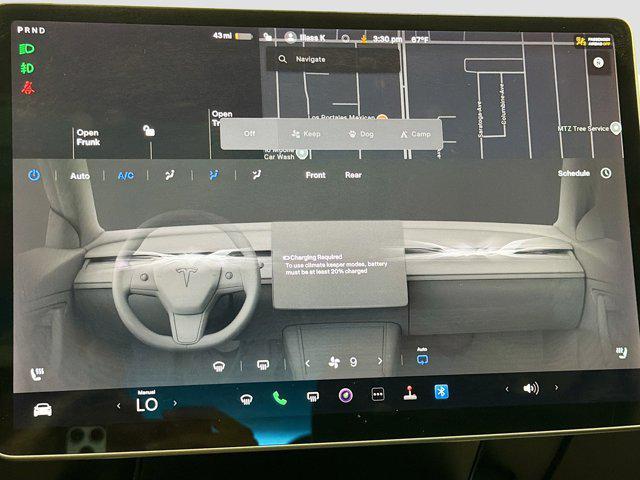This screenshot has width=640, height=480.
Task: Tap the fog light indicator icon
Action: pos(27,68)
